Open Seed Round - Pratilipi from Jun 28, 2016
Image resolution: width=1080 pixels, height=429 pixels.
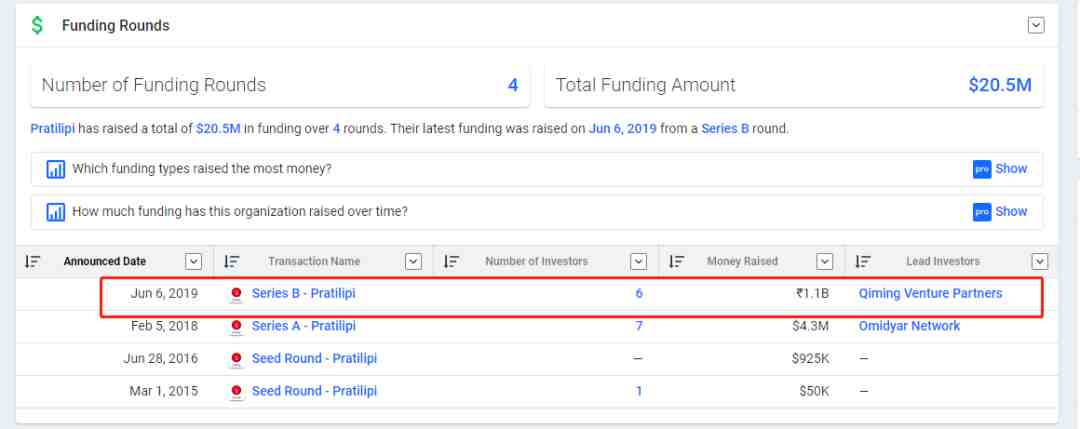coord(314,358)
